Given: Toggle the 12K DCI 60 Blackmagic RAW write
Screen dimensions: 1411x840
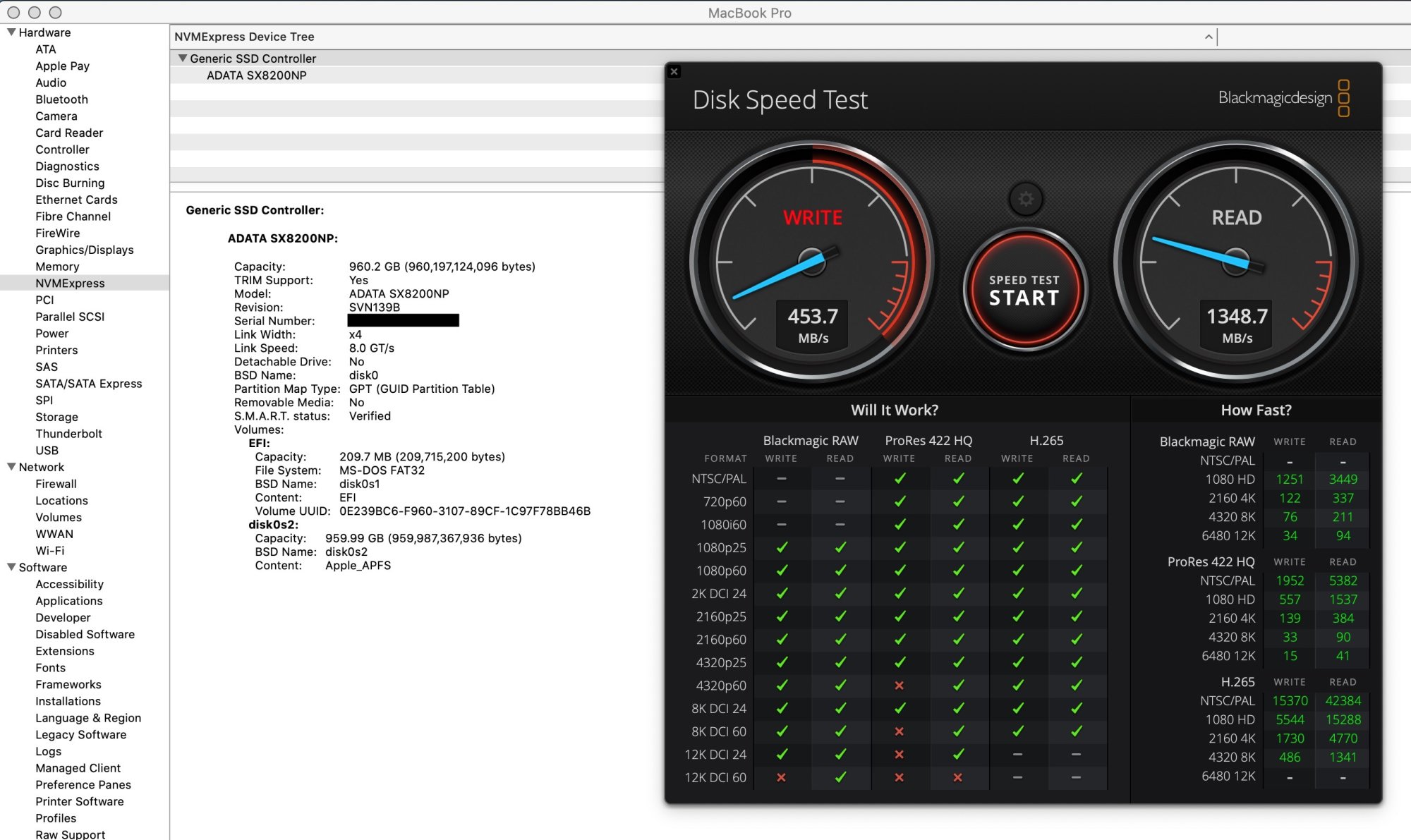Looking at the screenshot, I should point(780,779).
